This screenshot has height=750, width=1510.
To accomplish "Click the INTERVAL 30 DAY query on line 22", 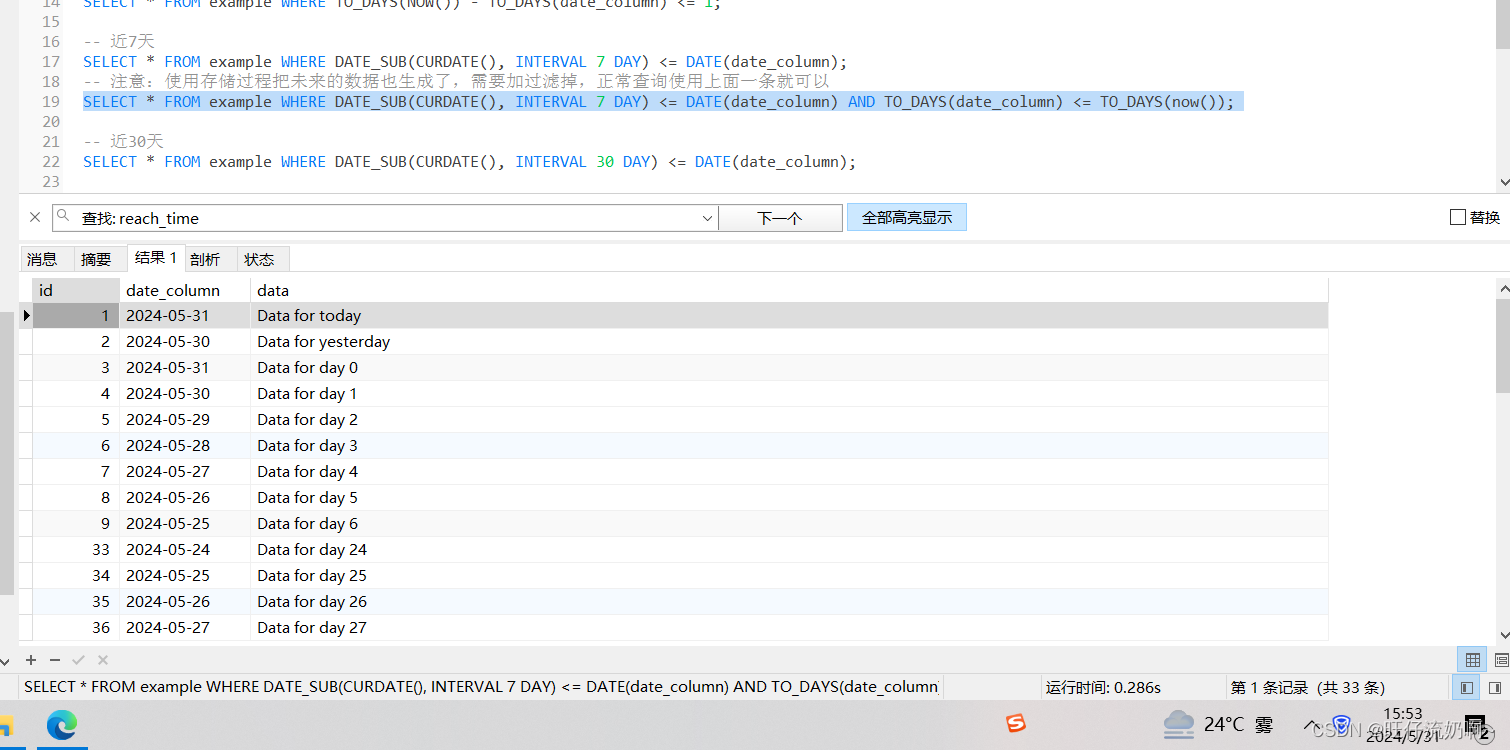I will click(x=470, y=162).
